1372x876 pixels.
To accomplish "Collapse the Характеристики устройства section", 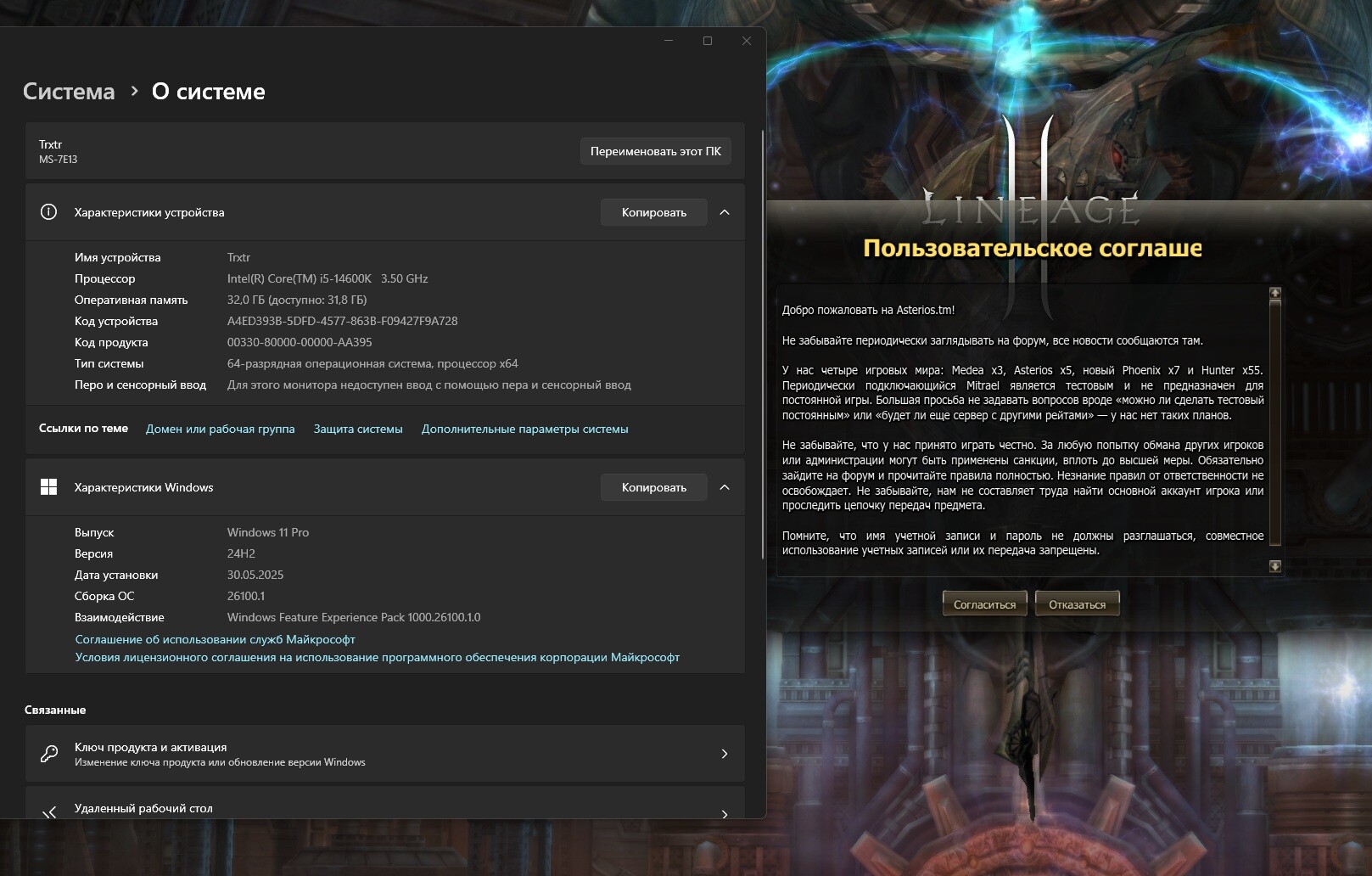I will 725,212.
